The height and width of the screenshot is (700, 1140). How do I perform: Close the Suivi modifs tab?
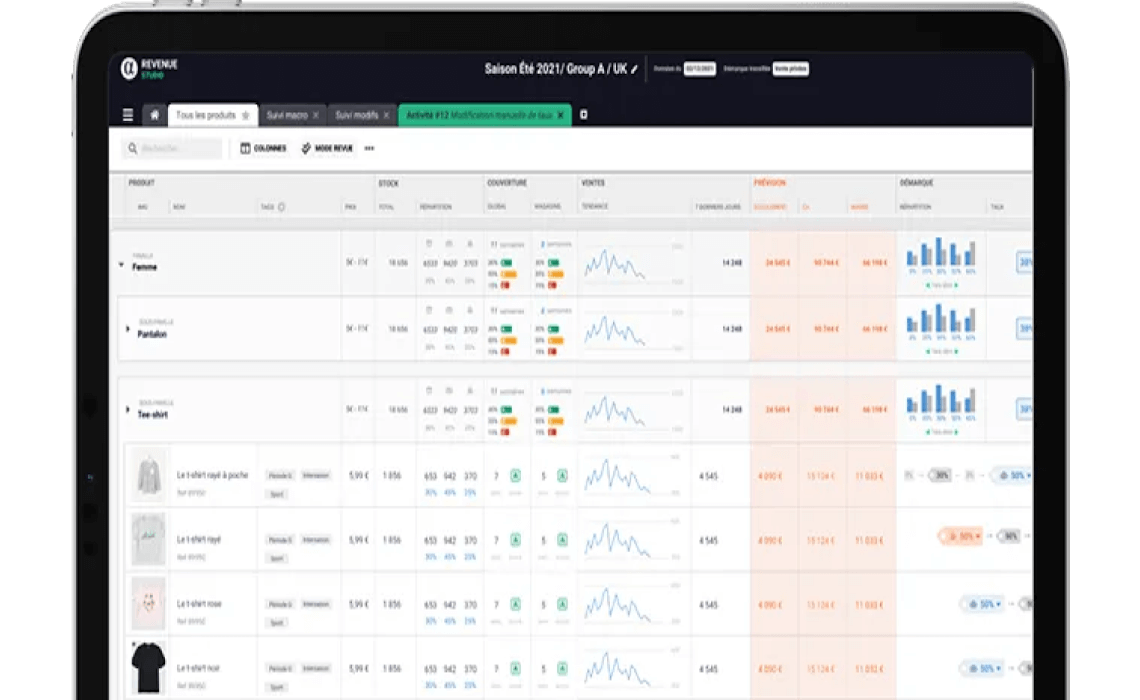pyautogui.click(x=386, y=116)
